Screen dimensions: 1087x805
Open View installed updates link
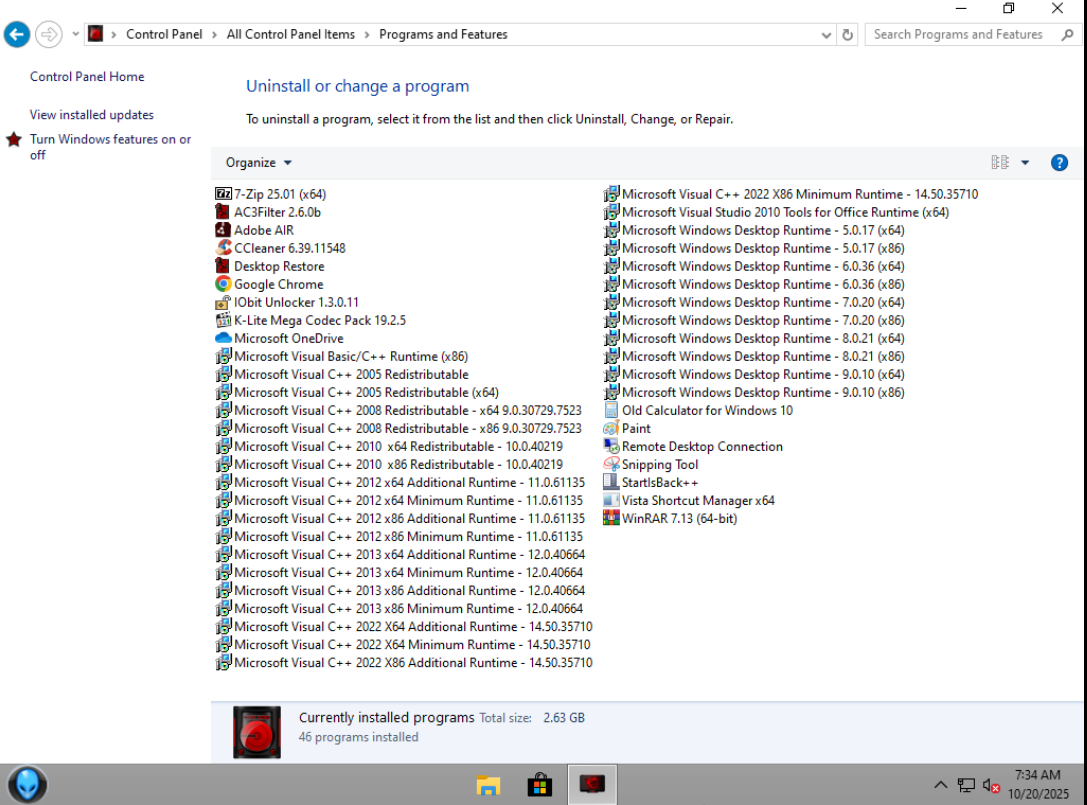click(x=92, y=115)
